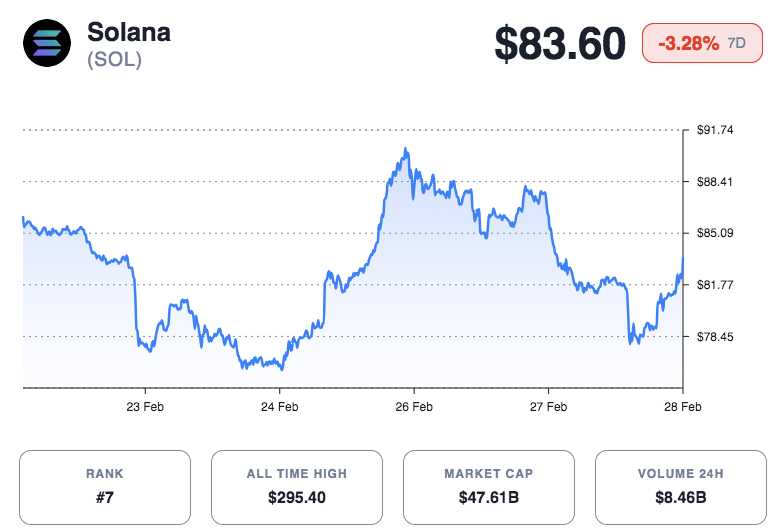Screen dimensions: 778x530
Task: Select the Market Cap $47.61B card
Action: [489, 487]
